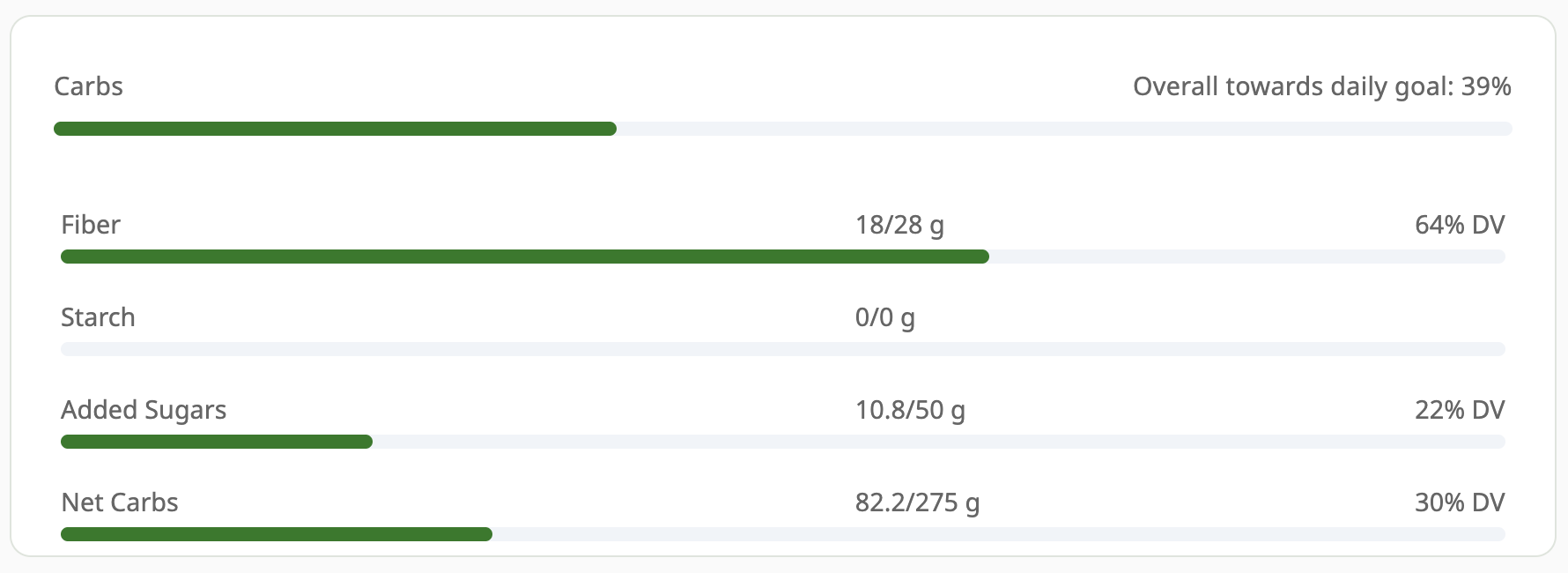Select the Net Carbs label

(x=119, y=502)
